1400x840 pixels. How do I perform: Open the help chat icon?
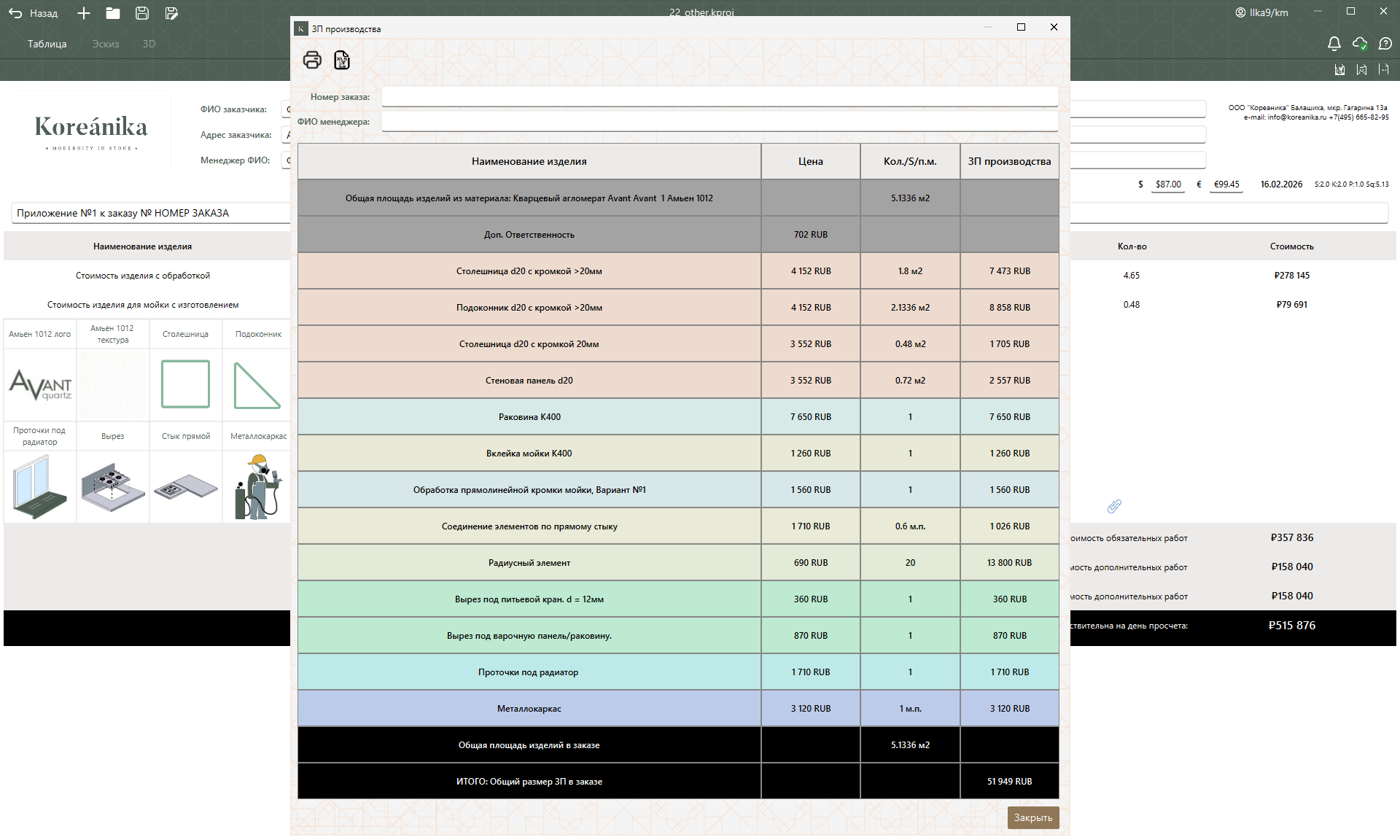tap(1385, 44)
